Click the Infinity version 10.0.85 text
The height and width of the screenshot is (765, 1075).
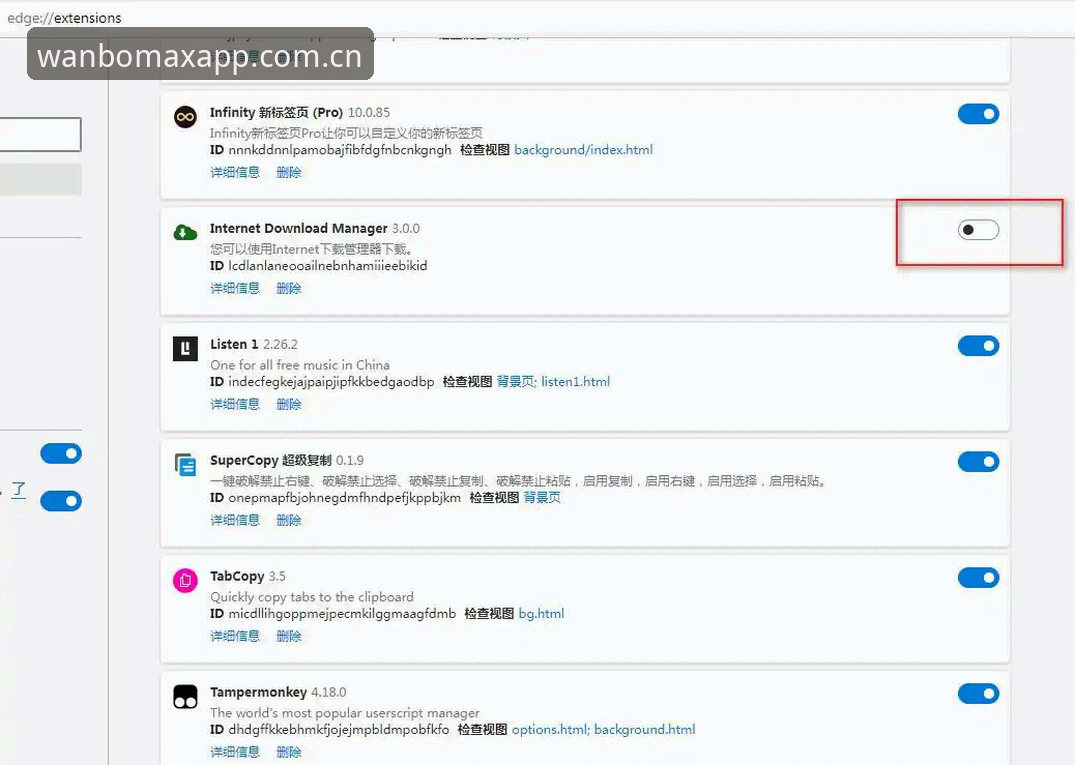tap(369, 112)
